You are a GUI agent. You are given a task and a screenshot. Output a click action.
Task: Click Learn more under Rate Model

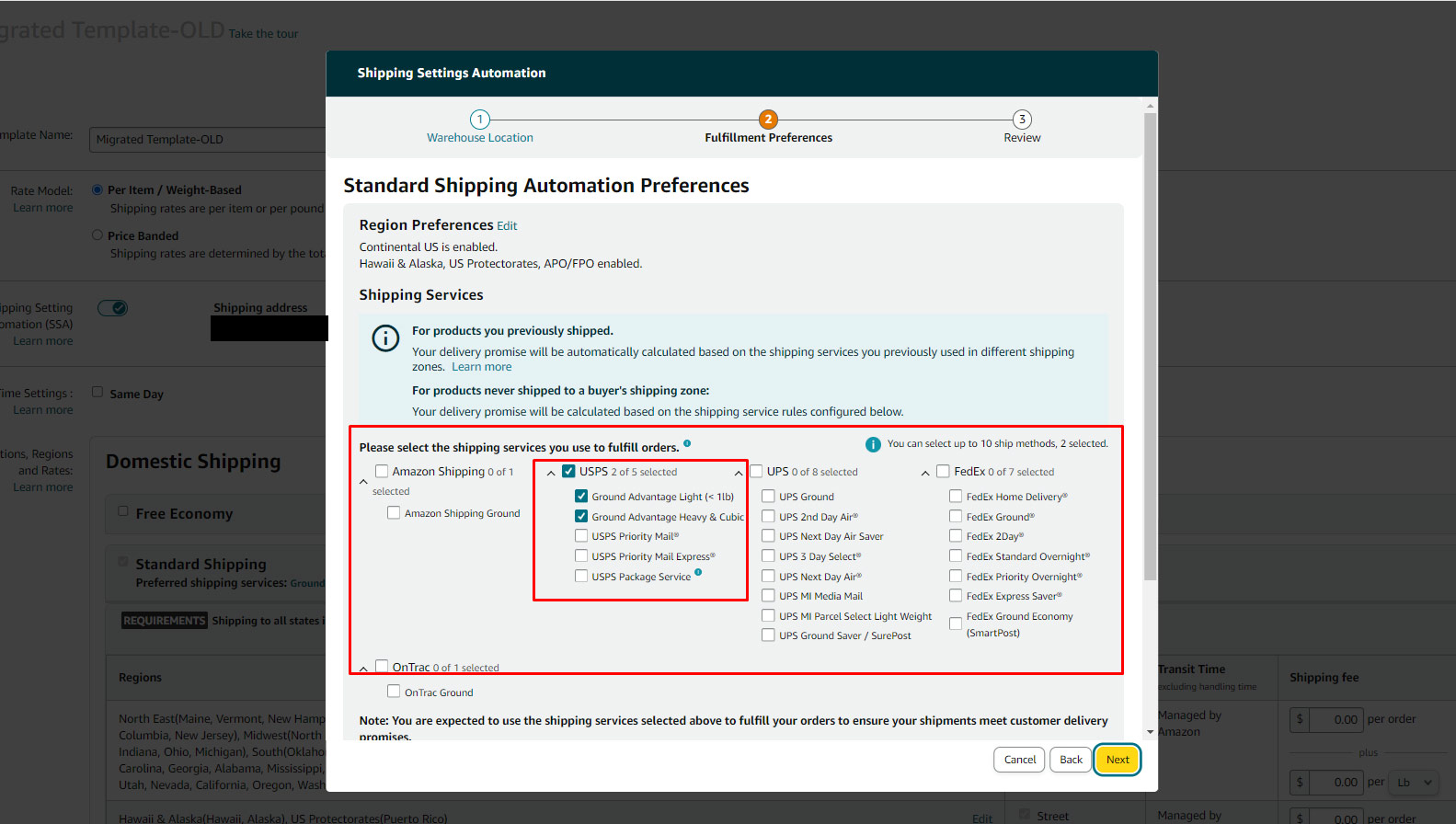[x=42, y=208]
